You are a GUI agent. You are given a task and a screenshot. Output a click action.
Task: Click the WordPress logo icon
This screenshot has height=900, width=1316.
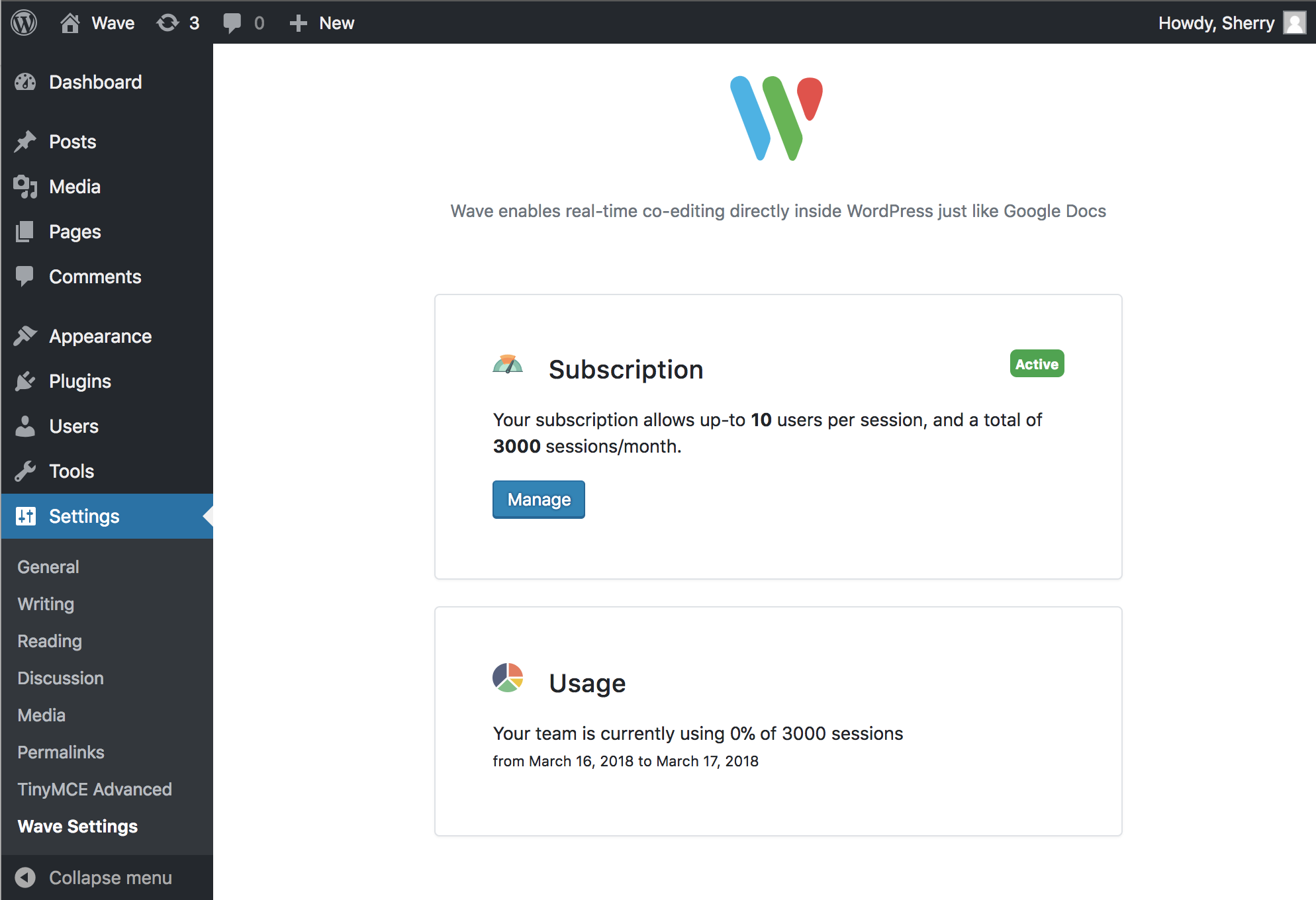coord(24,23)
